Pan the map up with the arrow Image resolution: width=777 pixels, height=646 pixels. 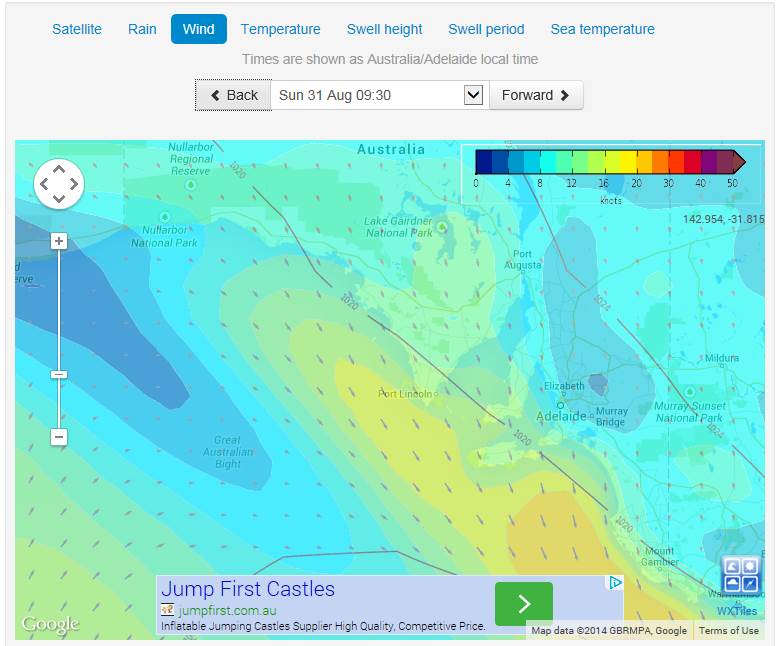pos(59,170)
